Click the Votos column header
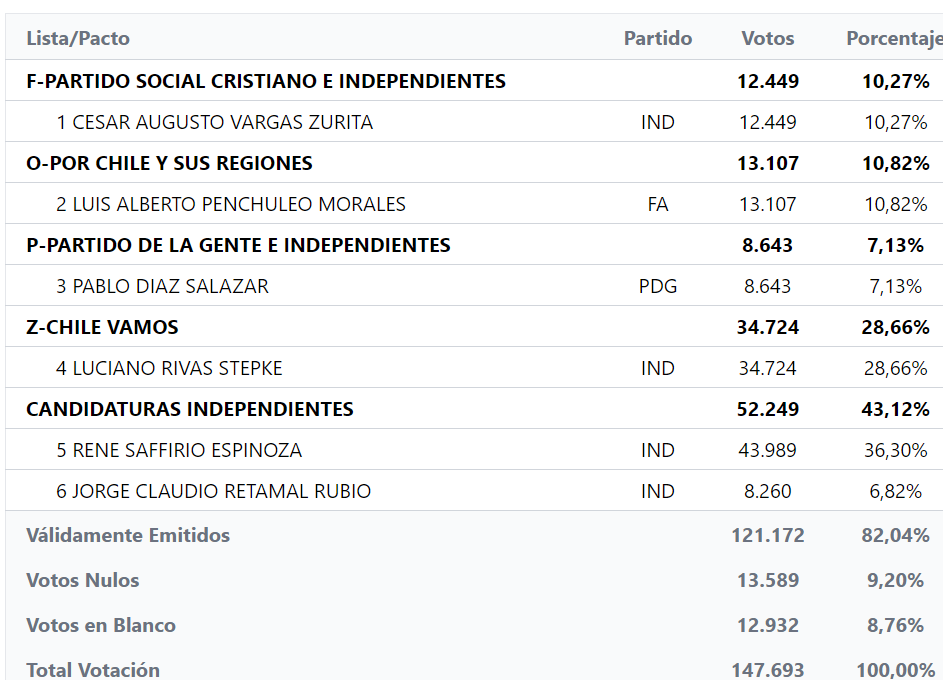The height and width of the screenshot is (680, 943). point(767,39)
